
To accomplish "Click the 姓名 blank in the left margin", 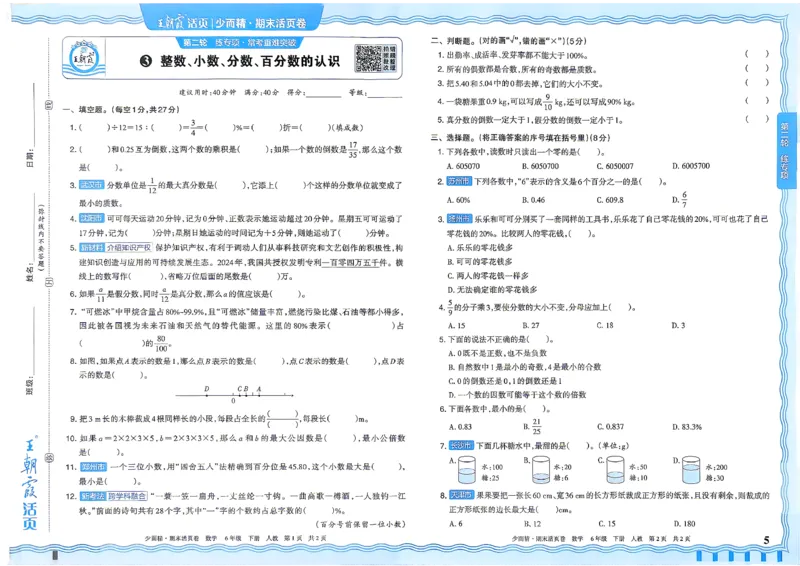I will 36,229.
